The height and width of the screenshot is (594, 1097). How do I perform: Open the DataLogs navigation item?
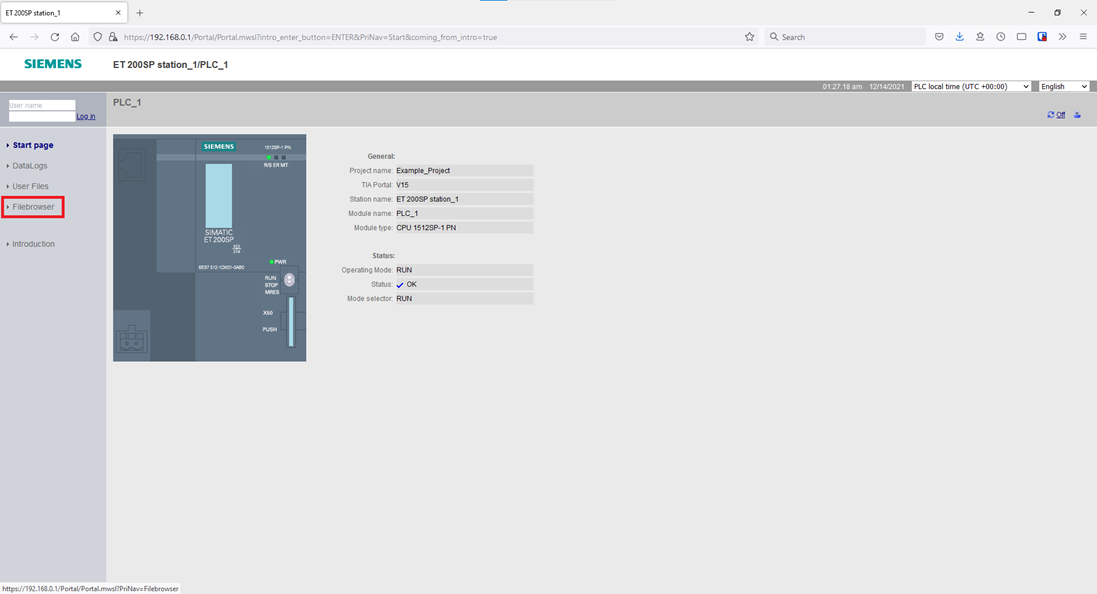(29, 166)
